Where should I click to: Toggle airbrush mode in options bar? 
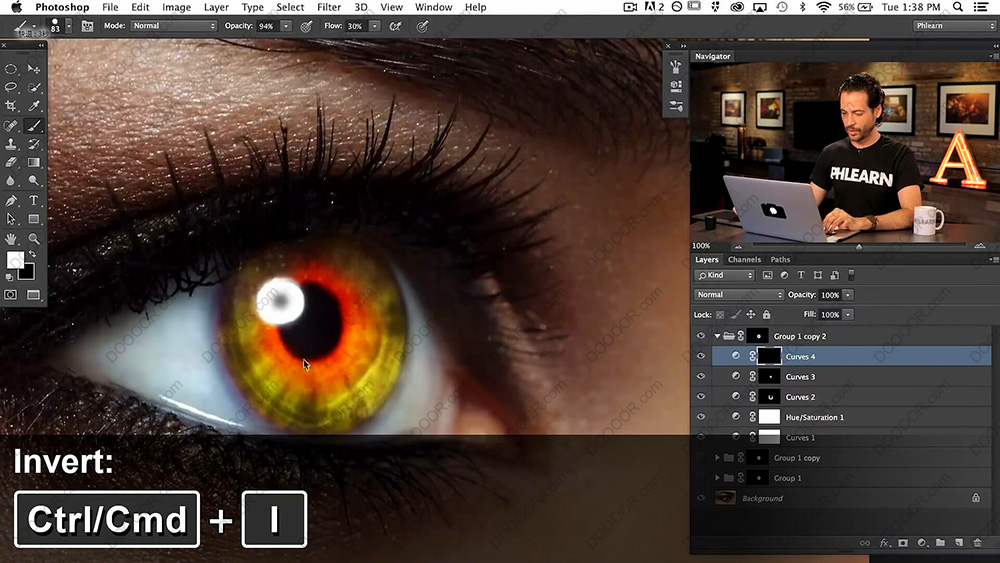[395, 26]
